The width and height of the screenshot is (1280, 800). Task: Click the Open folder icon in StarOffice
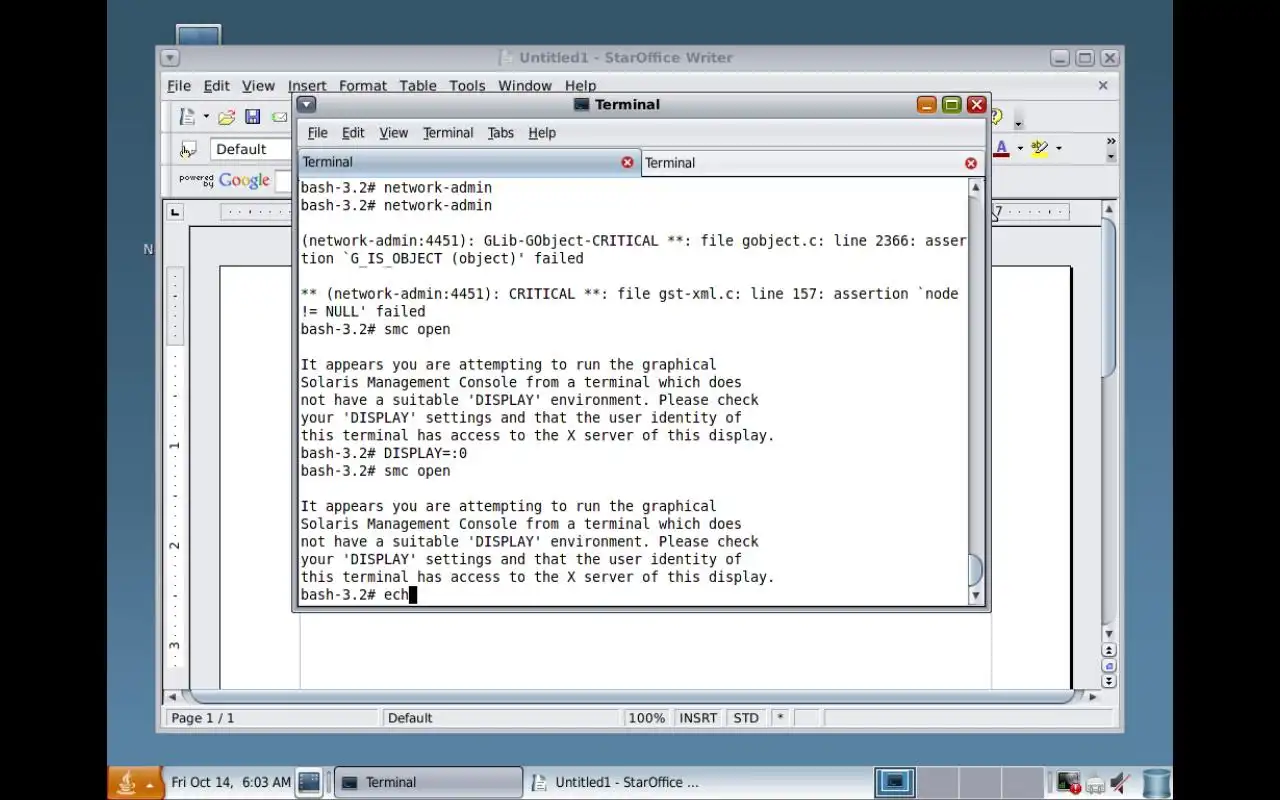(227, 117)
